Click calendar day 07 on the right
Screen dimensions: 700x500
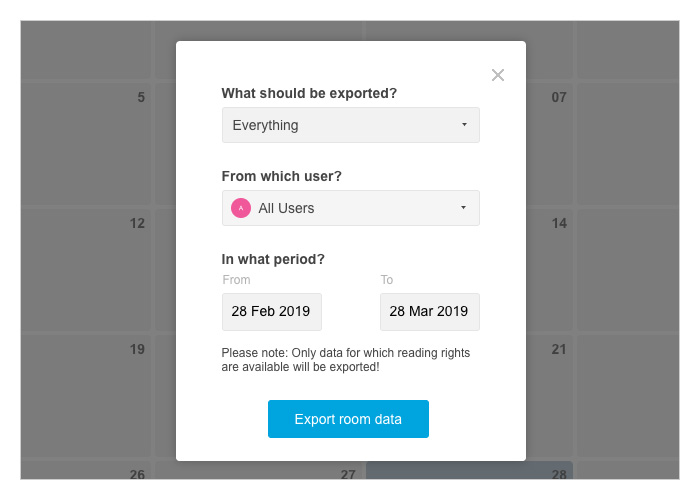click(559, 97)
